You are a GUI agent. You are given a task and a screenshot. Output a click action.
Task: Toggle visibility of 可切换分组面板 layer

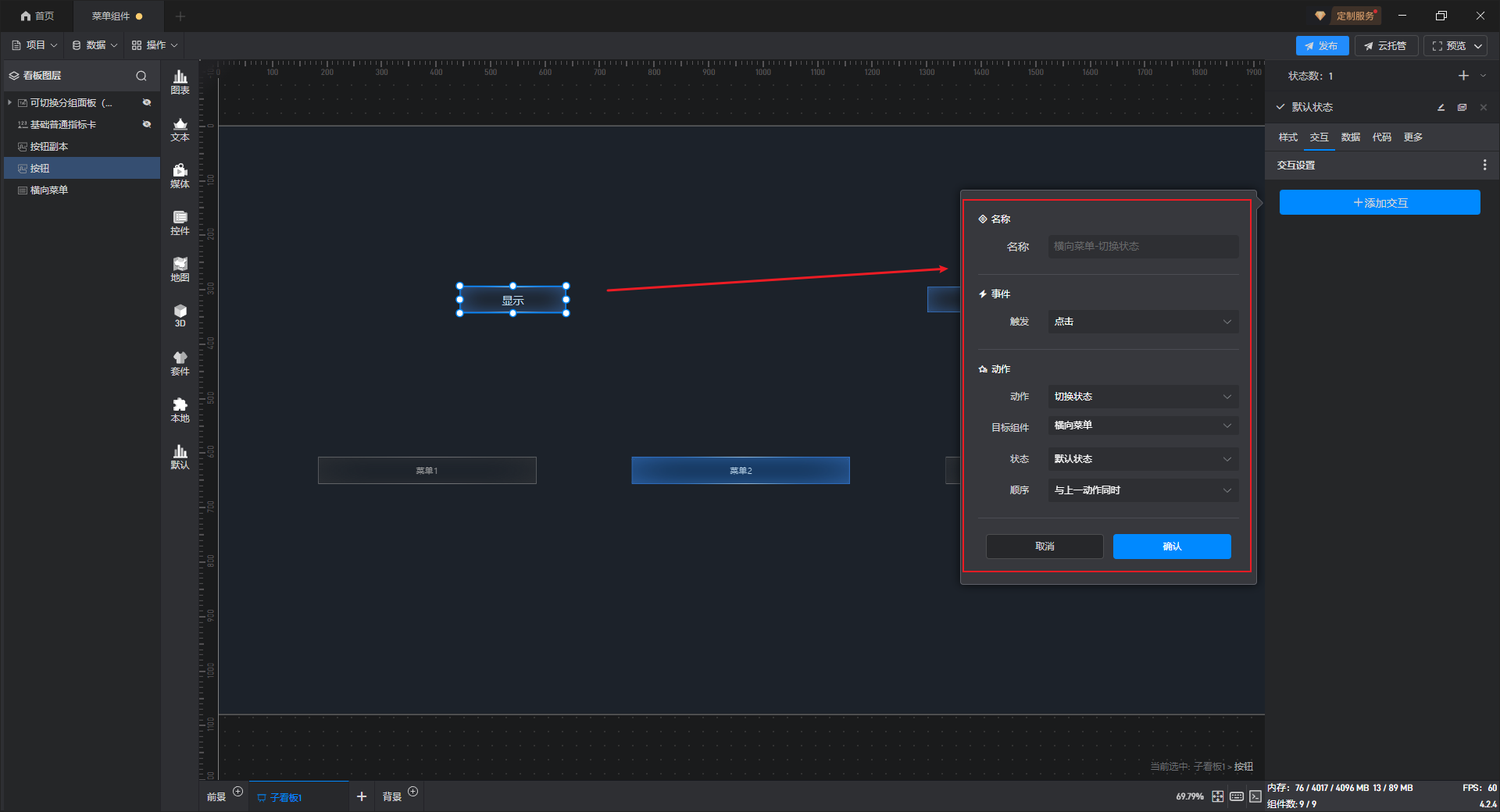coord(146,102)
